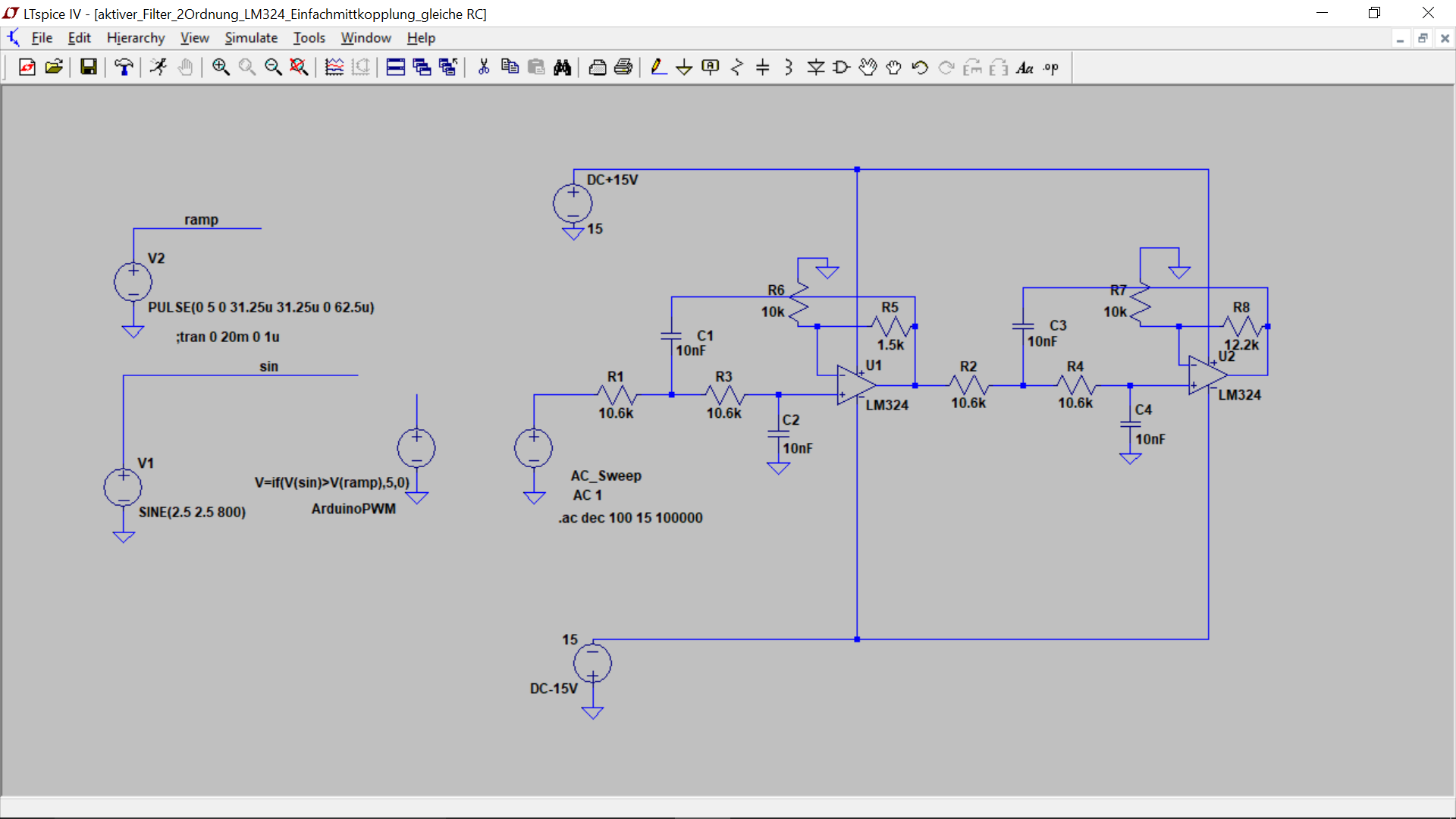1456x819 pixels.
Task: Select the Move hand tool
Action: 868,67
